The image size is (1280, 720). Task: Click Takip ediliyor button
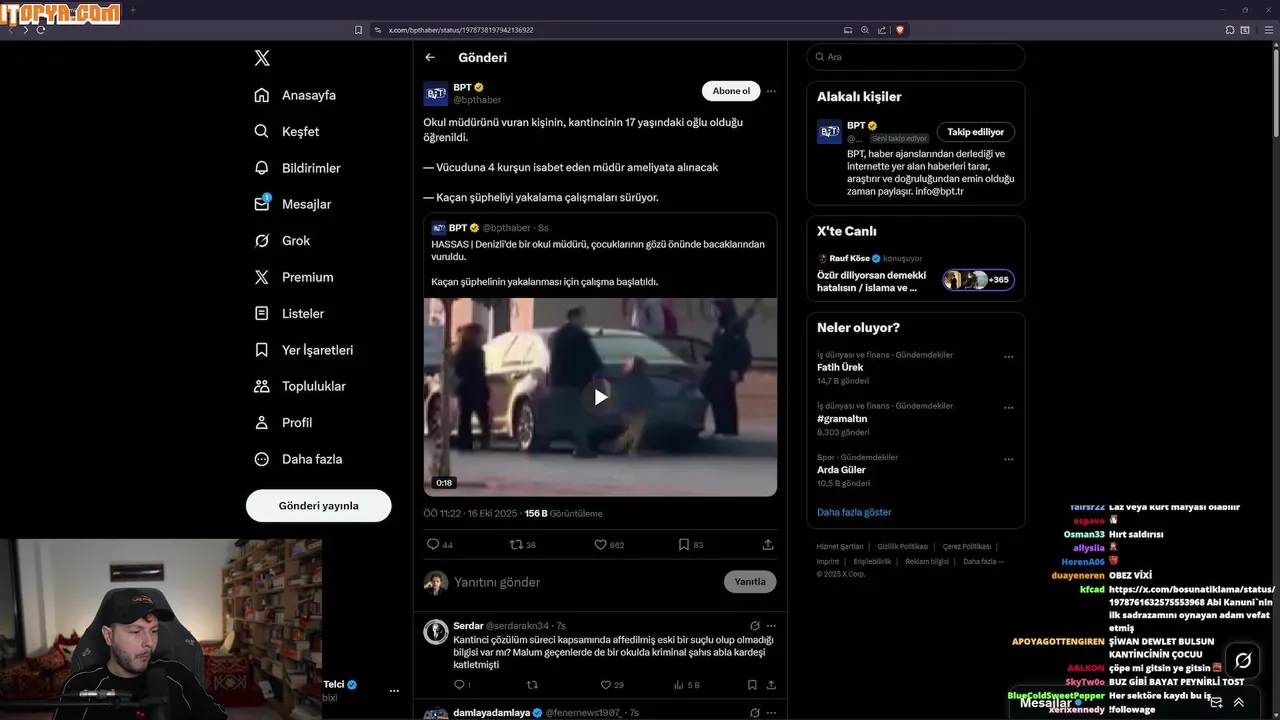[x=976, y=132]
